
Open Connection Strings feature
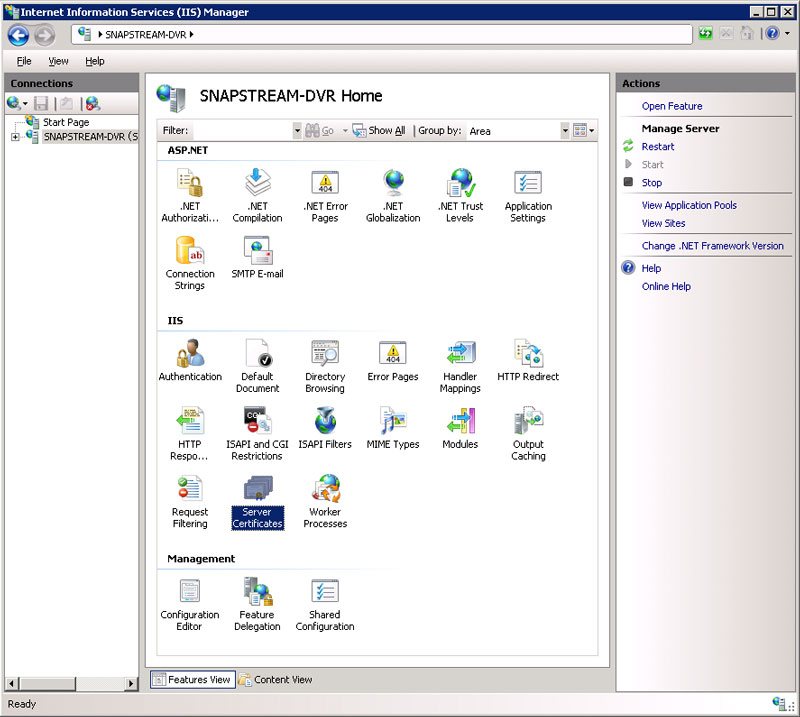[190, 263]
